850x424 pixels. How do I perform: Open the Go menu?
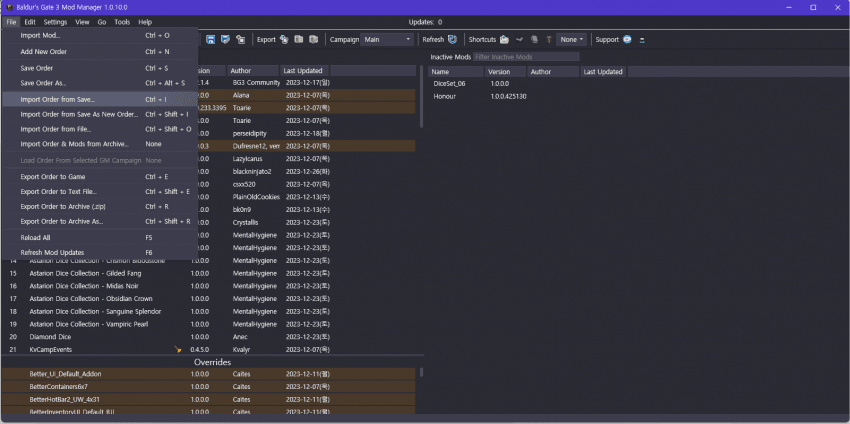pyautogui.click(x=102, y=22)
